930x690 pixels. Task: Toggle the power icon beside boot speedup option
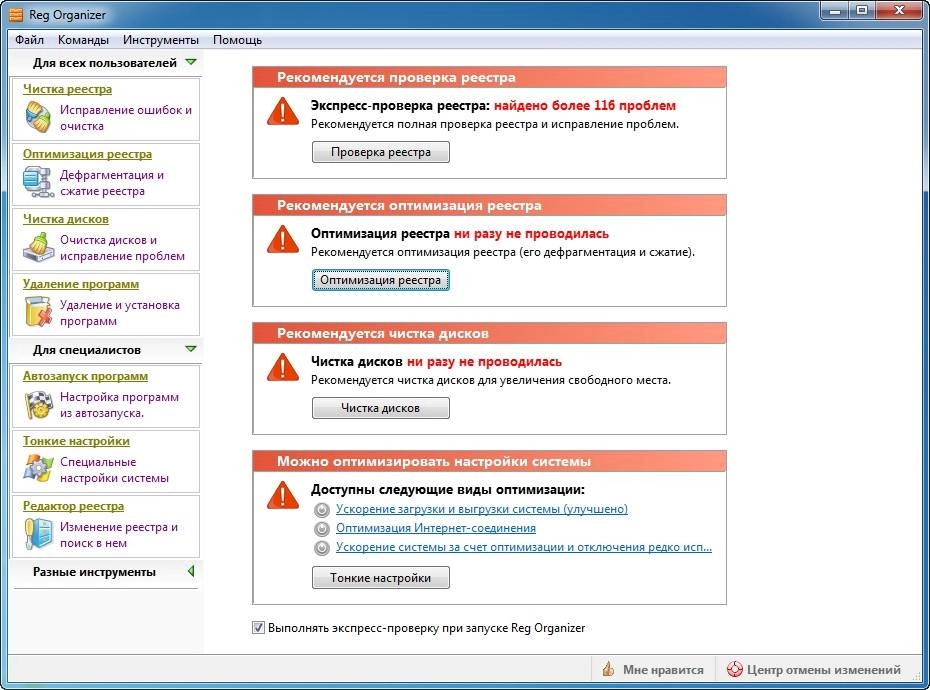(x=321, y=510)
